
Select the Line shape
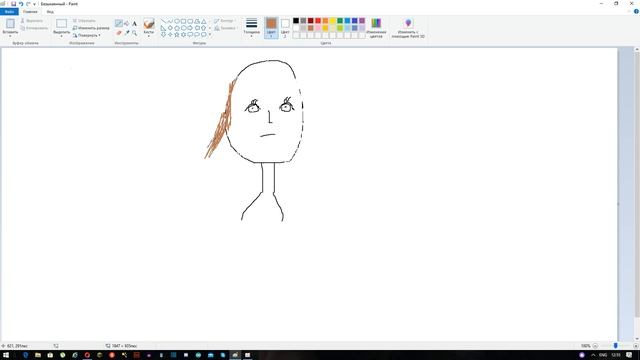pyautogui.click(x=163, y=21)
